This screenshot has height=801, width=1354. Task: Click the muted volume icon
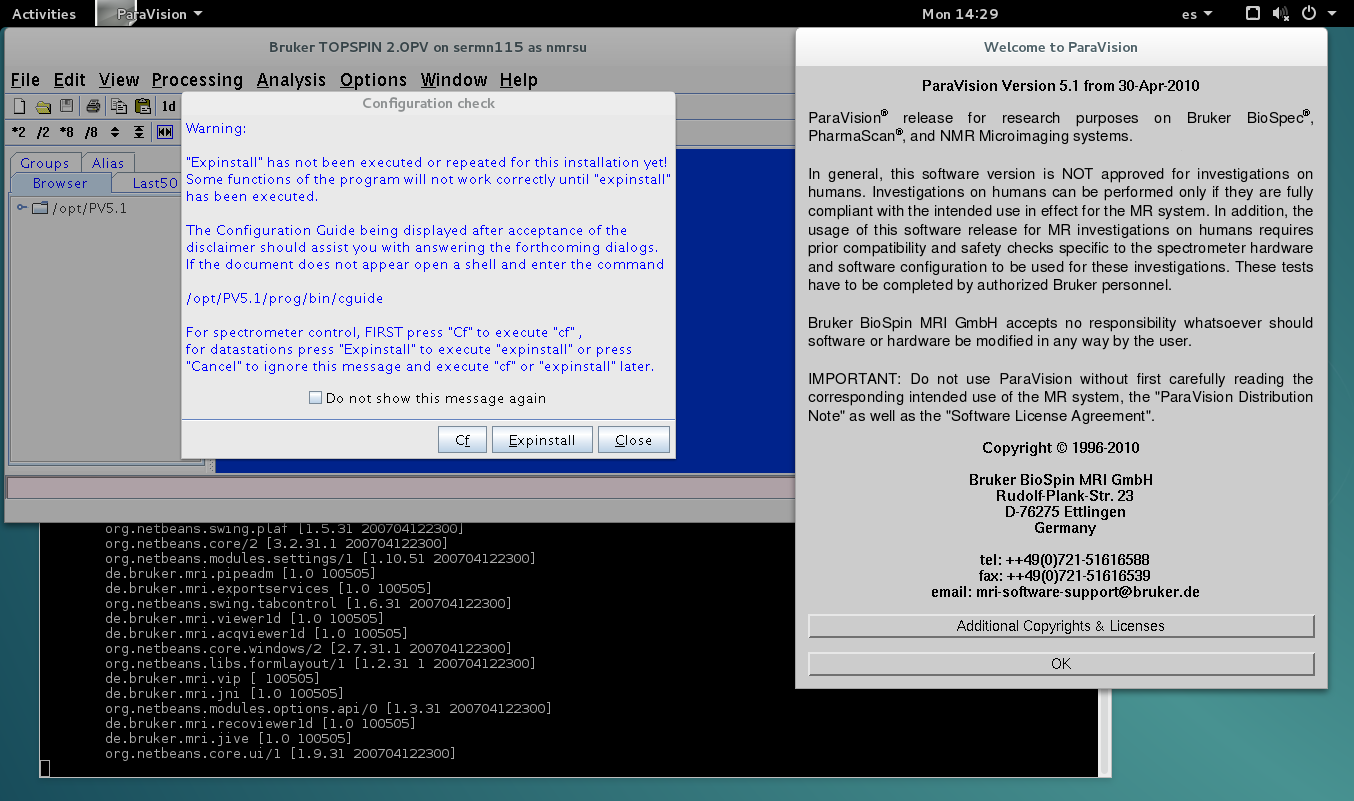coord(1280,14)
